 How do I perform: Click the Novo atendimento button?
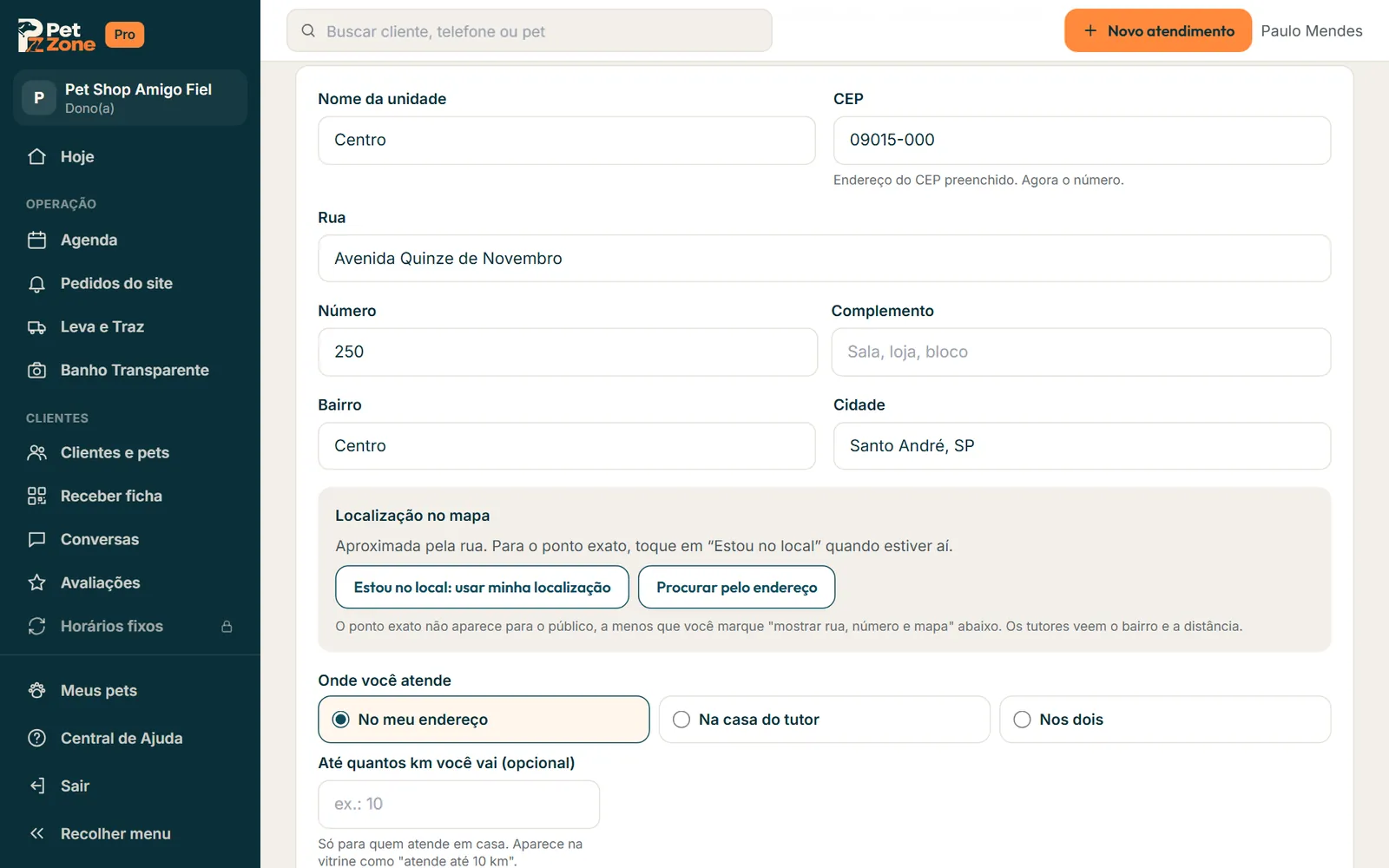pyautogui.click(x=1158, y=31)
